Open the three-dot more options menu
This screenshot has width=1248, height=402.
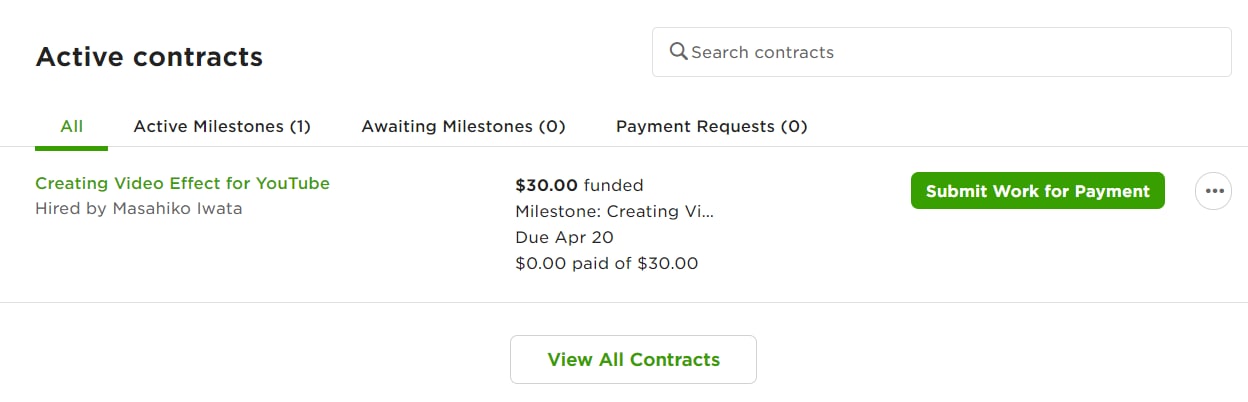(x=1213, y=190)
